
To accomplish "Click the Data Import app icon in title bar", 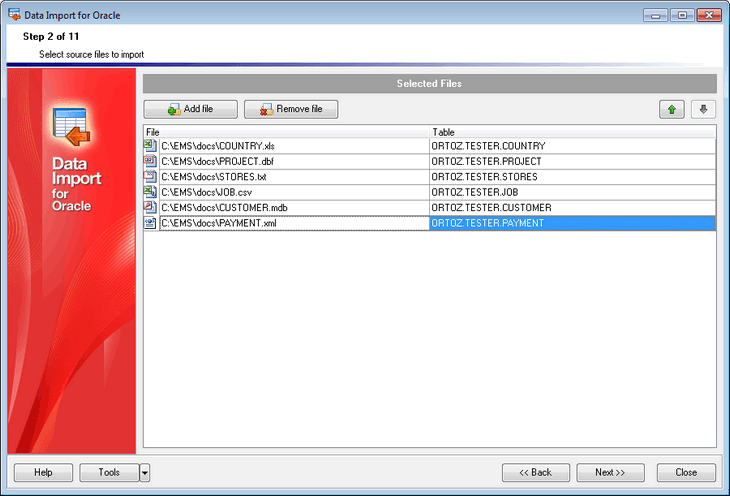I will click(14, 14).
